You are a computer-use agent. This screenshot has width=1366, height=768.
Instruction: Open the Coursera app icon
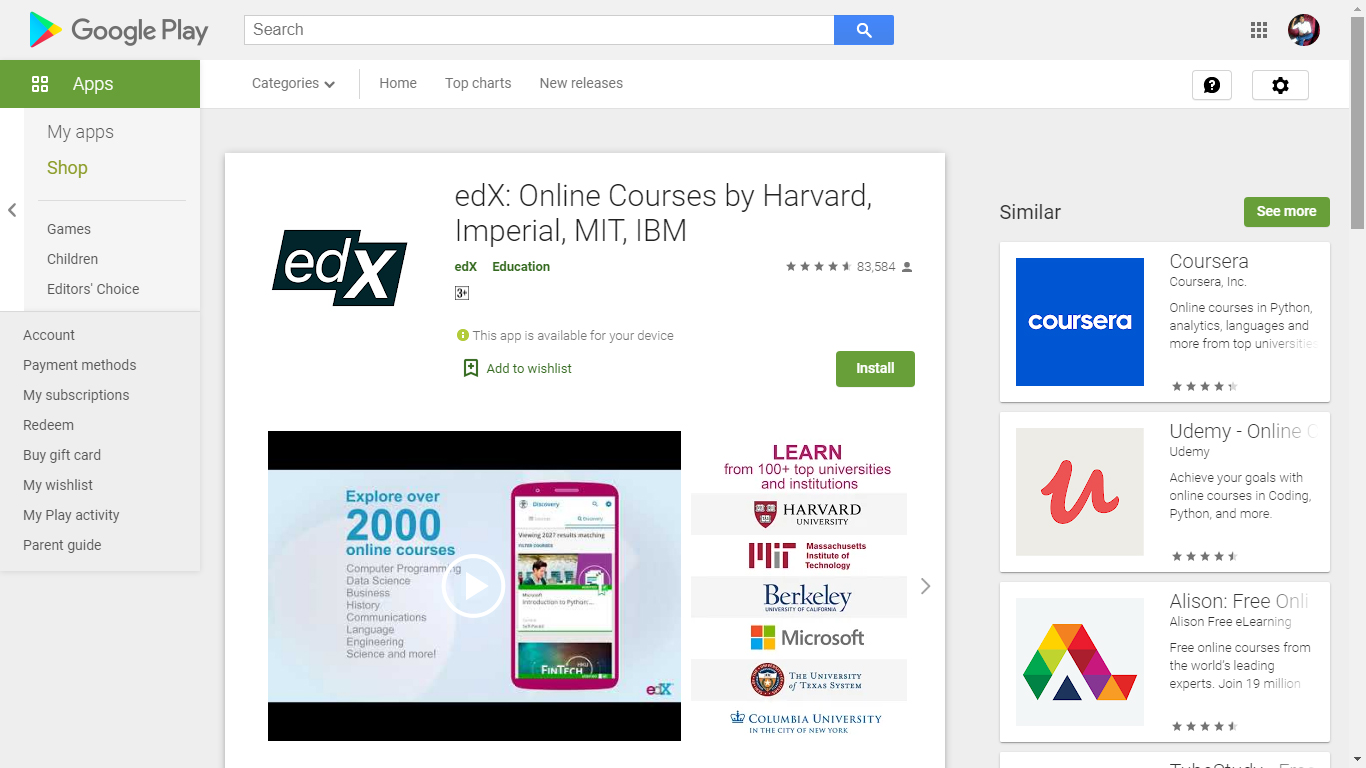1080,322
